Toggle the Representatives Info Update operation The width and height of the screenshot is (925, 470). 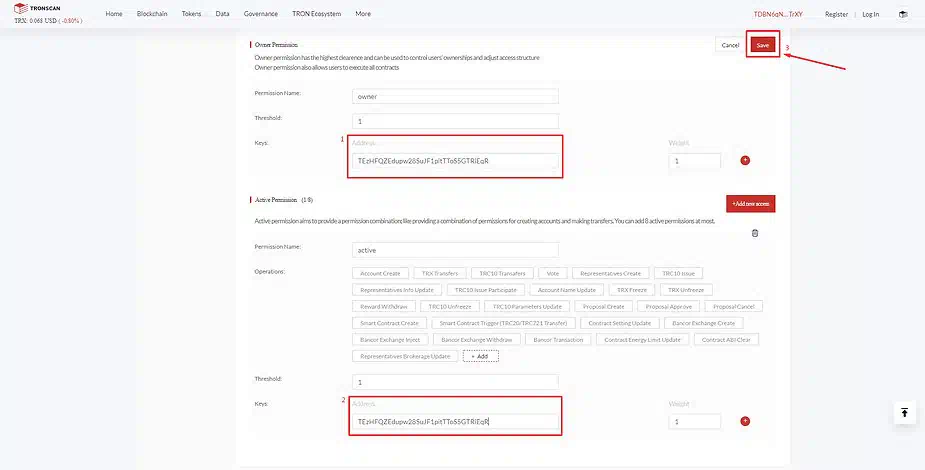pyautogui.click(x=396, y=290)
